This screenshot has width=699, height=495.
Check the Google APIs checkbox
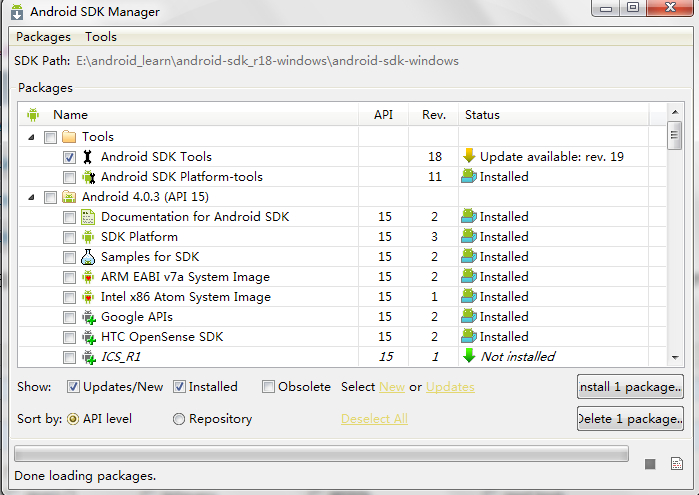click(x=69, y=317)
